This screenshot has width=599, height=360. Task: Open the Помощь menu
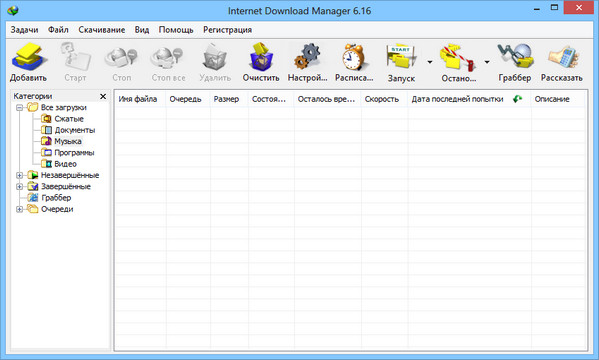pyautogui.click(x=176, y=30)
